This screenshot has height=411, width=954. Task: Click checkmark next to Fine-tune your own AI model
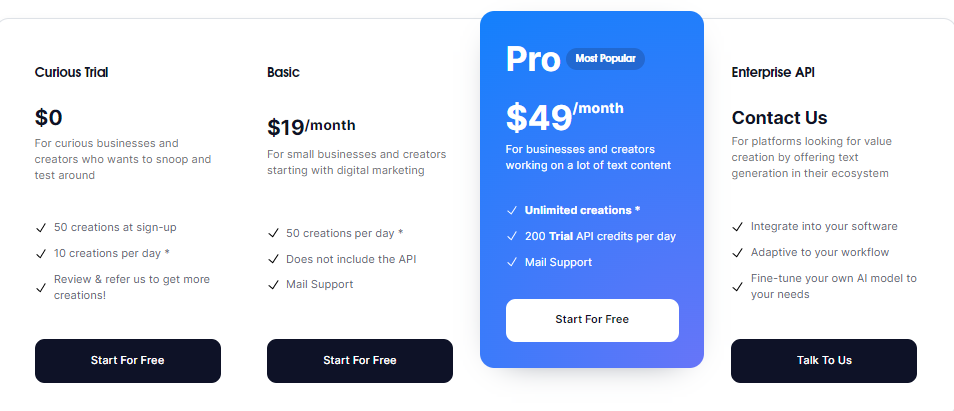737,287
